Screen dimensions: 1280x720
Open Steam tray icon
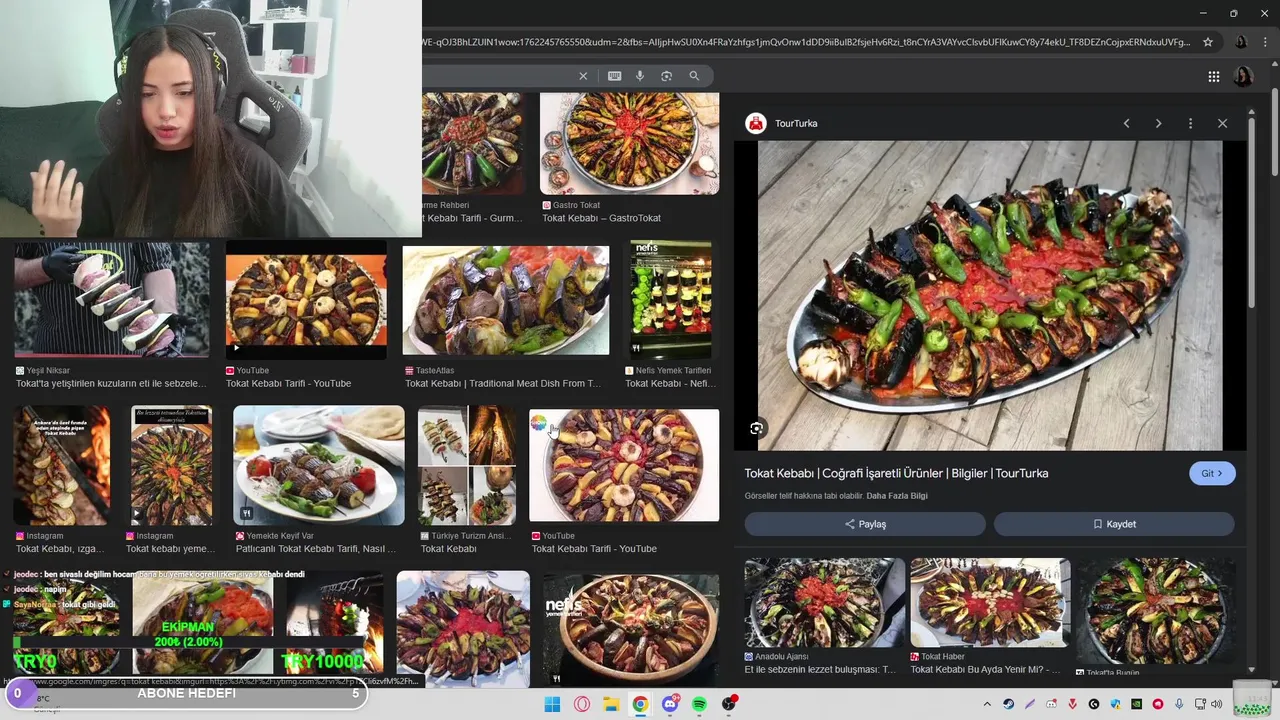pyautogui.click(x=1008, y=704)
